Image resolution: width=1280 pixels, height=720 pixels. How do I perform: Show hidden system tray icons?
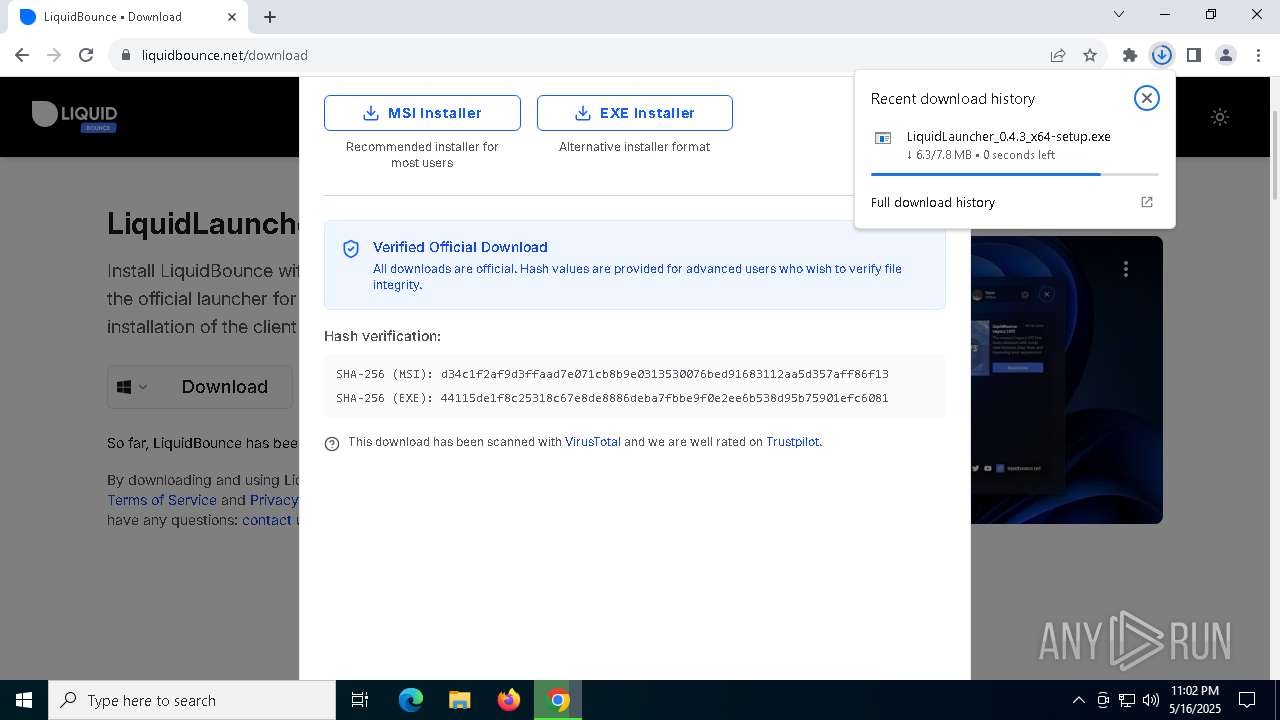[1078, 700]
